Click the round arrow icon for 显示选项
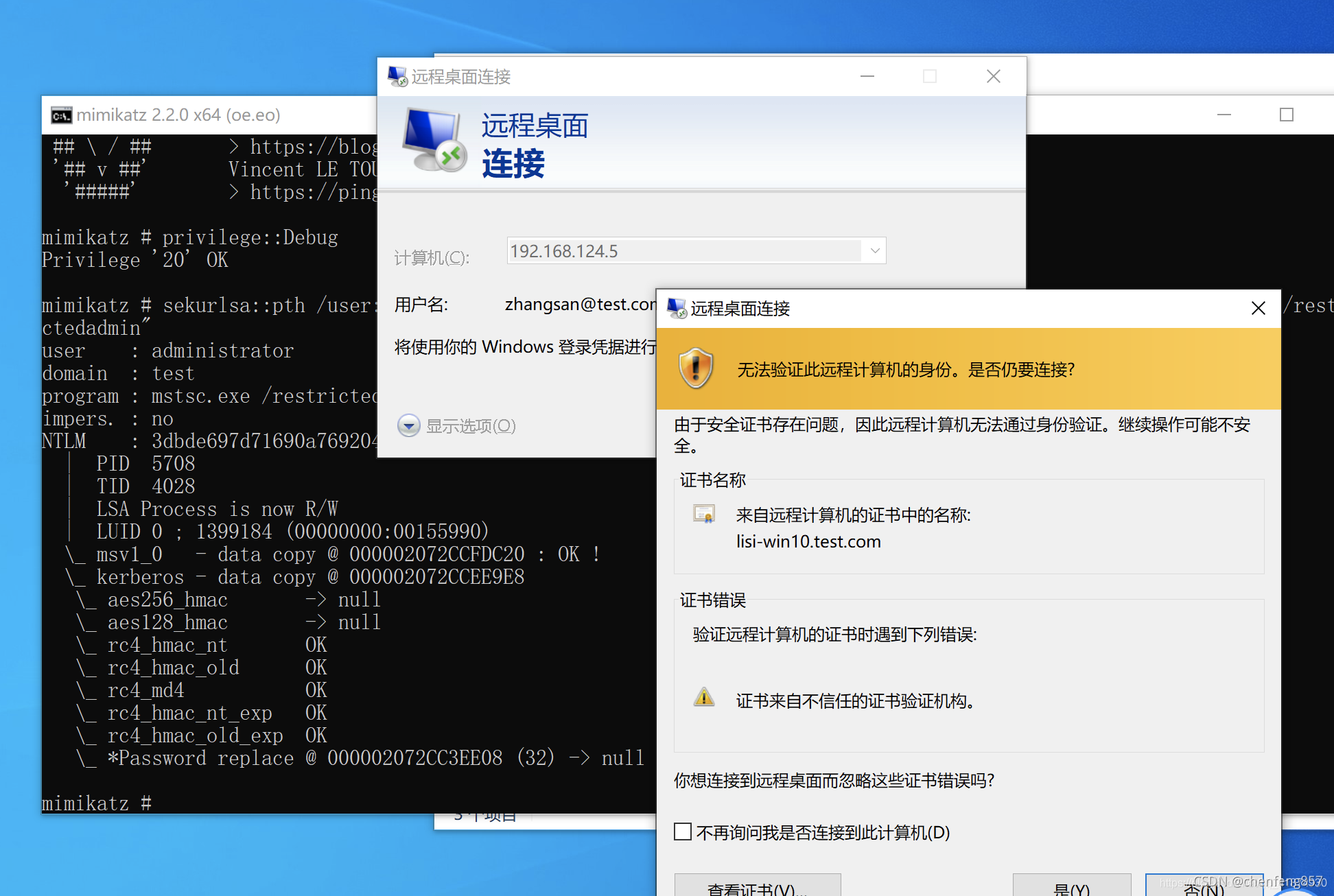 coord(409,425)
